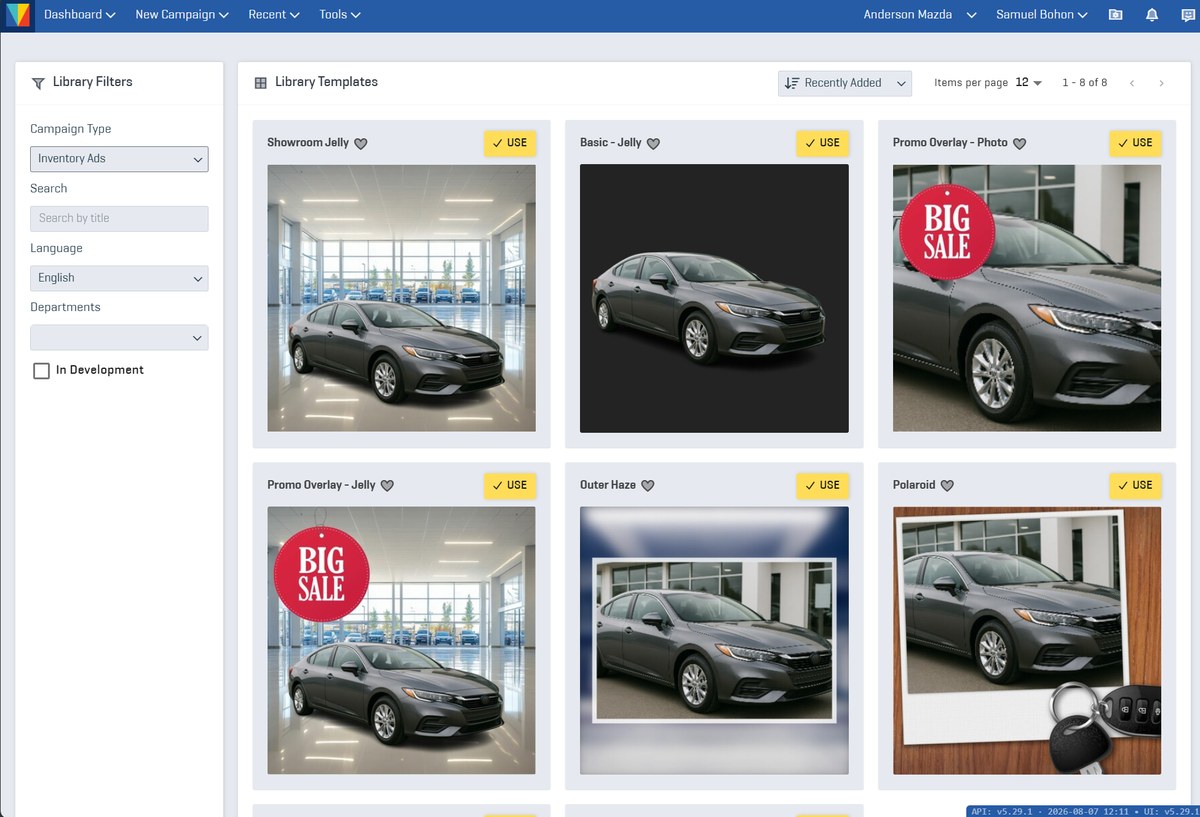Expand the Departments dropdown

pos(119,337)
